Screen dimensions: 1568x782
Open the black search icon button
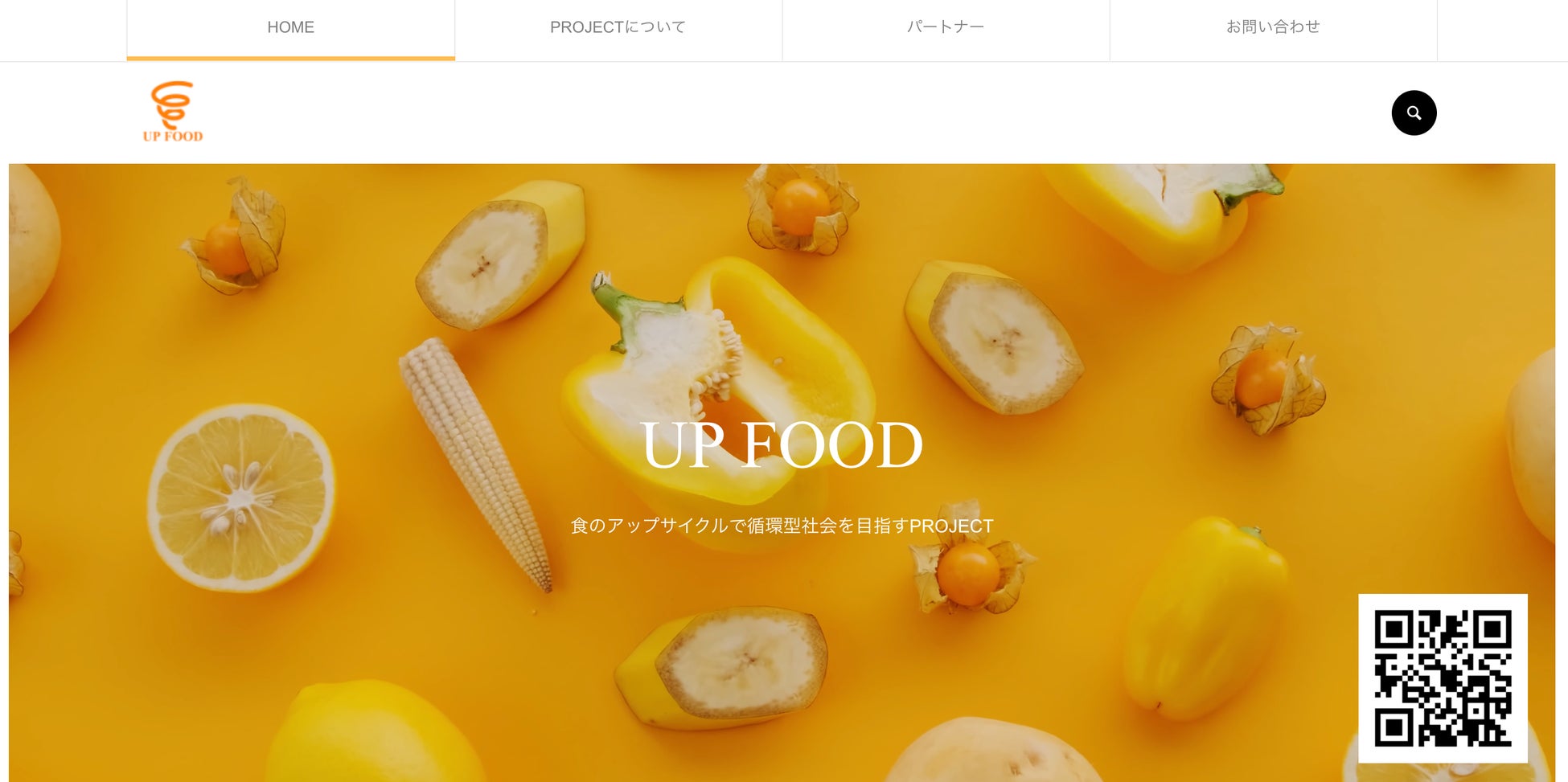coord(1414,113)
